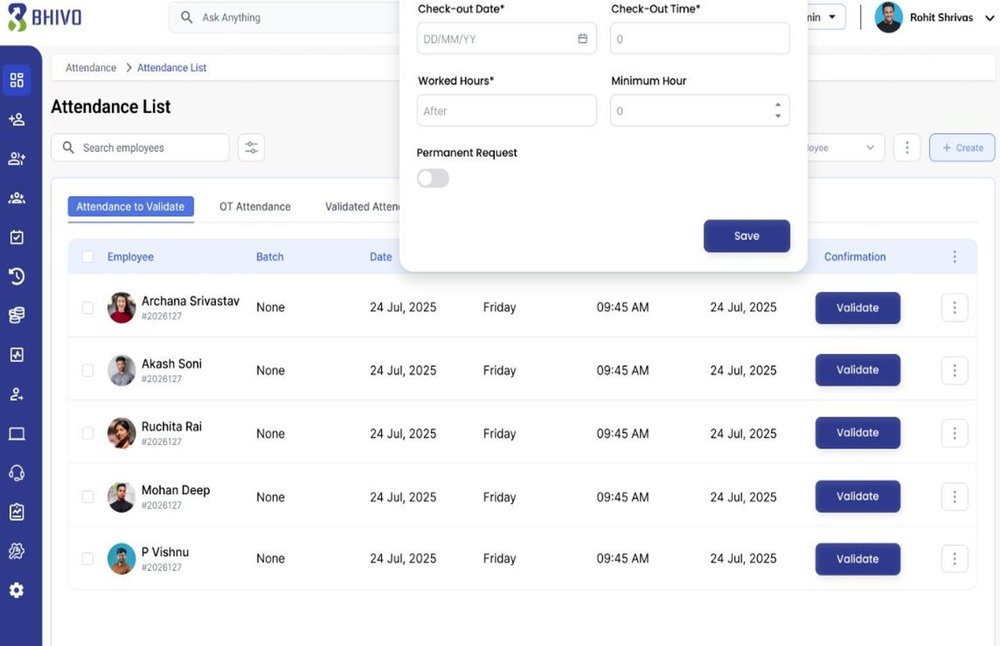1000x646 pixels.
Task: Switch to the OT Attendance tab
Action: point(254,206)
